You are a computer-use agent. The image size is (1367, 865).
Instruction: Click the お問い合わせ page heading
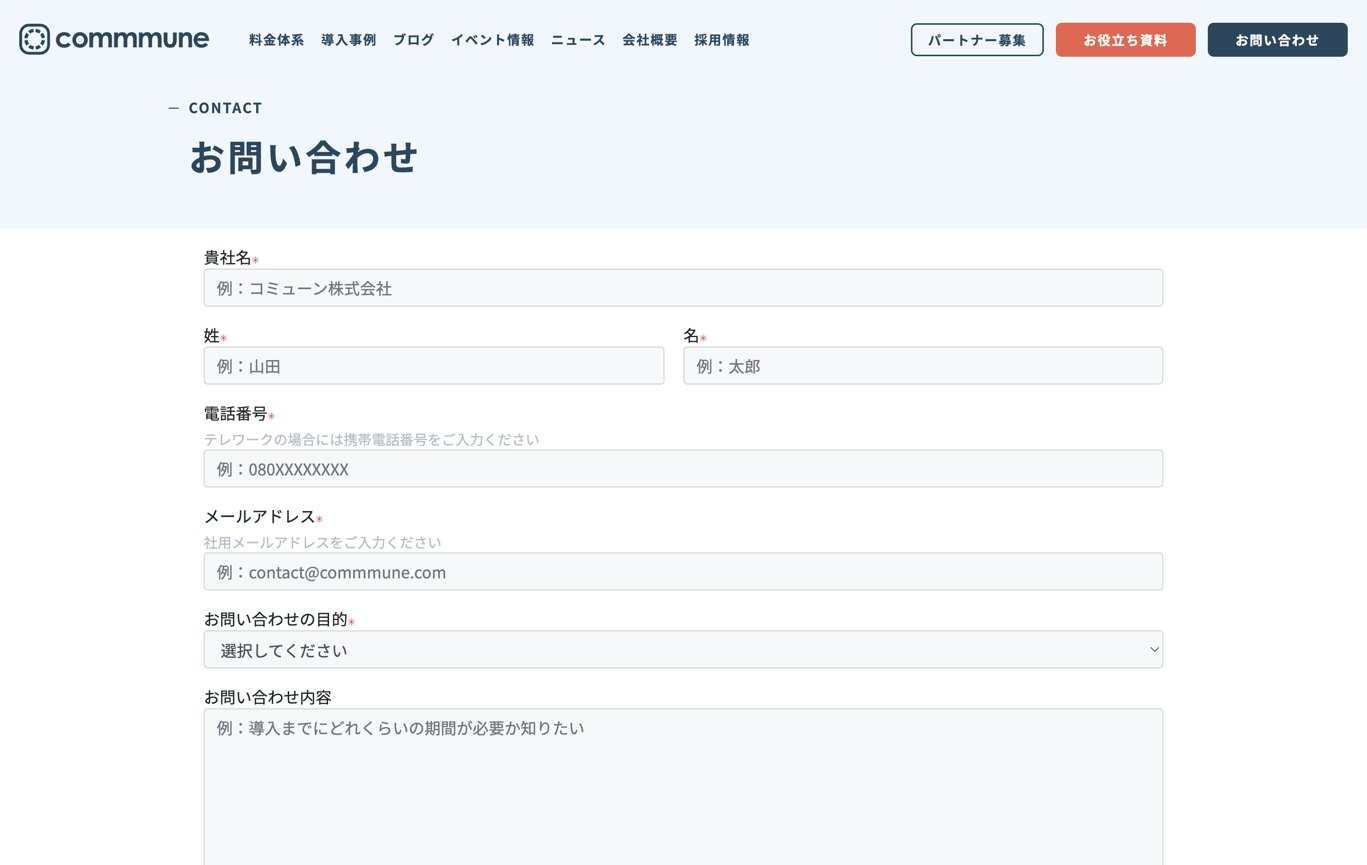point(303,157)
